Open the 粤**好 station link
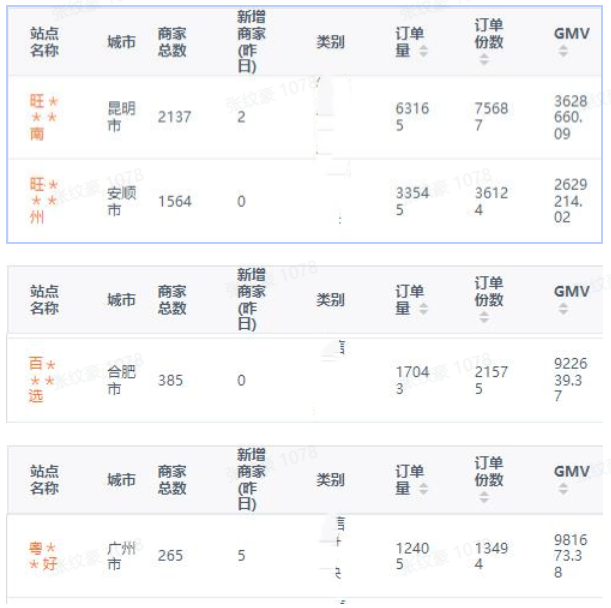611x608 pixels. click(43, 555)
